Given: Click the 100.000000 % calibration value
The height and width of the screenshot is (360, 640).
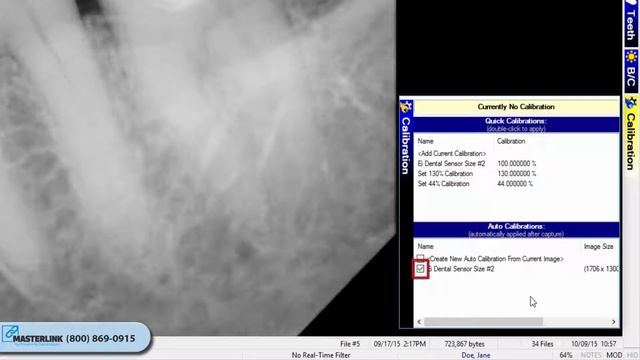Looking at the screenshot, I should click(x=516, y=164).
